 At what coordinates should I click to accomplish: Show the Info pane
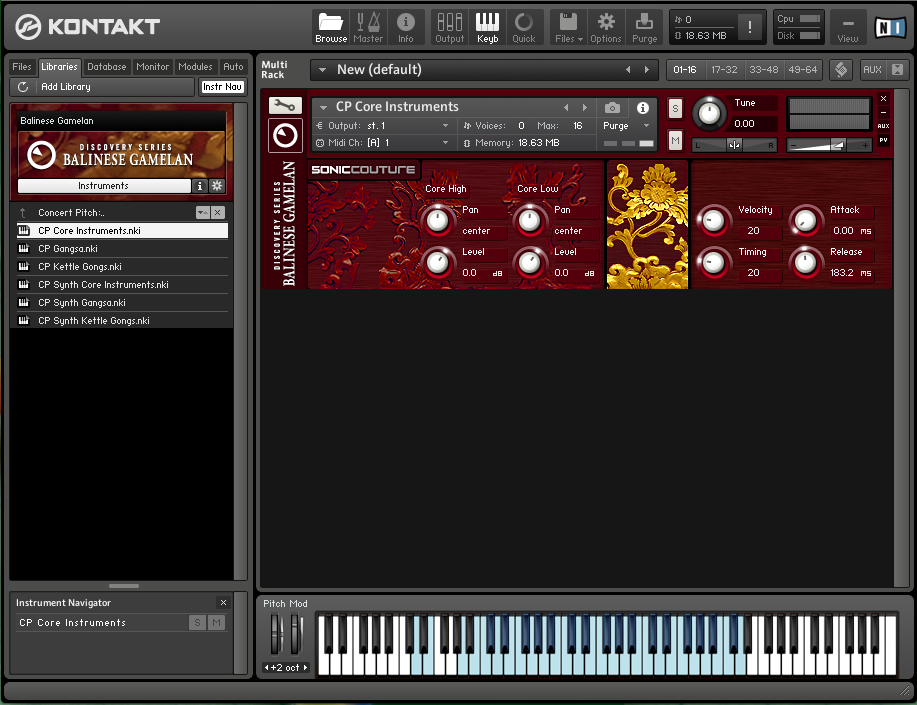pyautogui.click(x=405, y=27)
